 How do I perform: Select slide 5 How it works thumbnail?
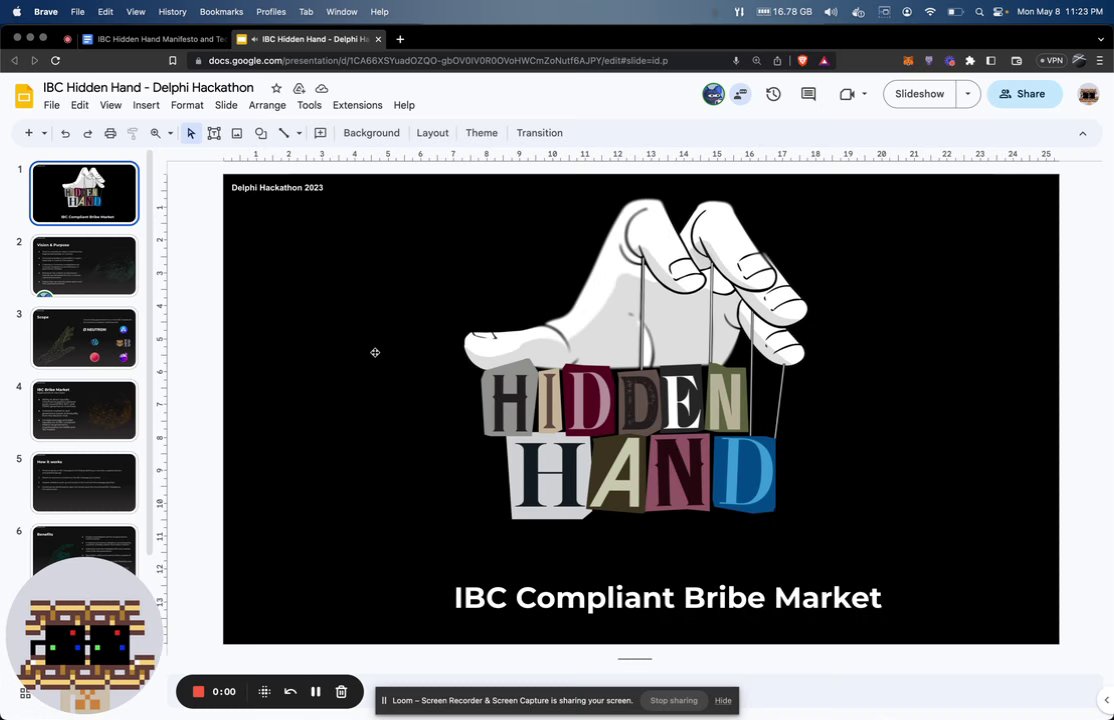[84, 483]
